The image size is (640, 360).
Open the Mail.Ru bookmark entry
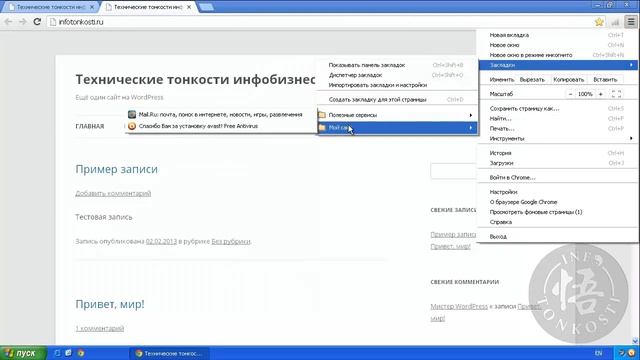pyautogui.click(x=221, y=115)
